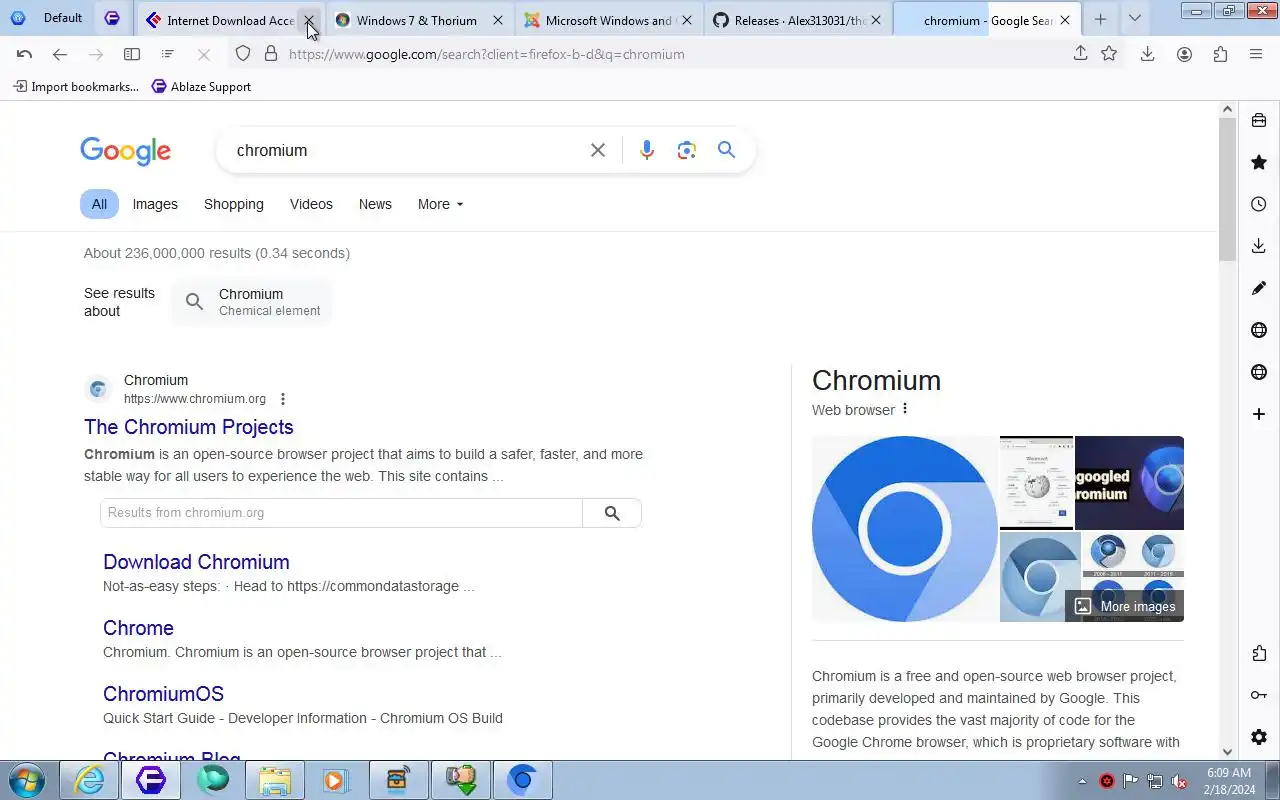Open the account profile icon
This screenshot has width=1280, height=800.
[x=1184, y=54]
